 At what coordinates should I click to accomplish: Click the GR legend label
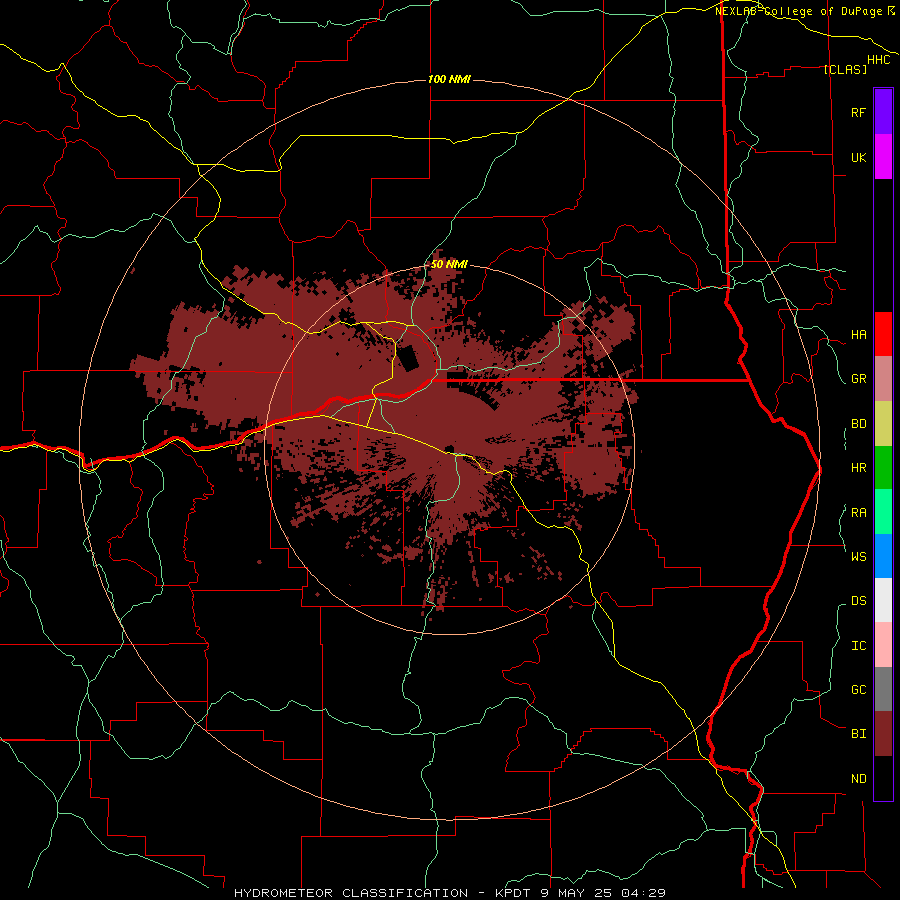(858, 379)
